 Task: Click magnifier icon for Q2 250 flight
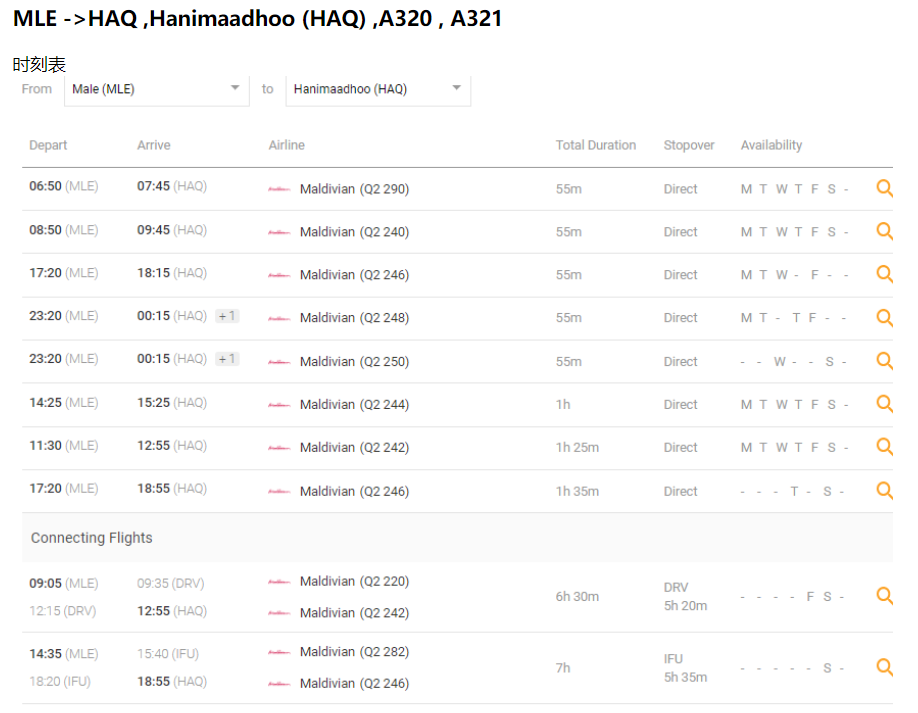point(884,361)
